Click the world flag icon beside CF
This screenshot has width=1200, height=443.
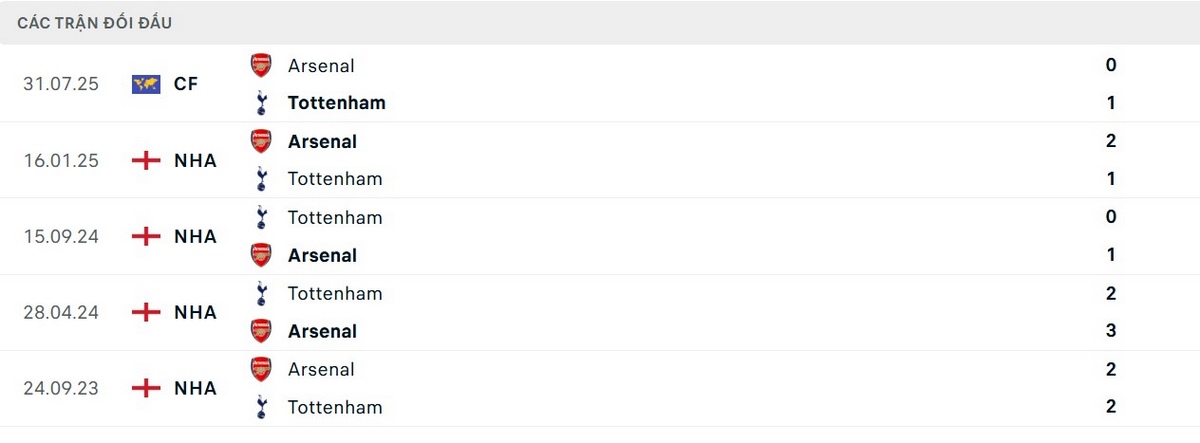click(146, 84)
